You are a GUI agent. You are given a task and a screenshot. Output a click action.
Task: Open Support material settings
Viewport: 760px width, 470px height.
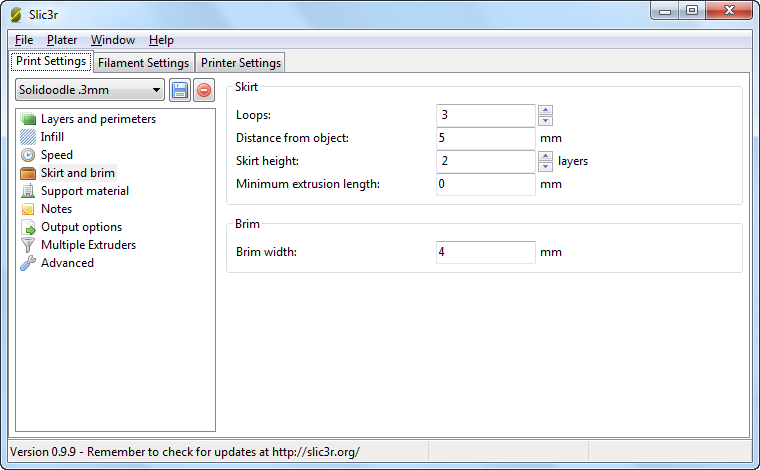point(84,191)
